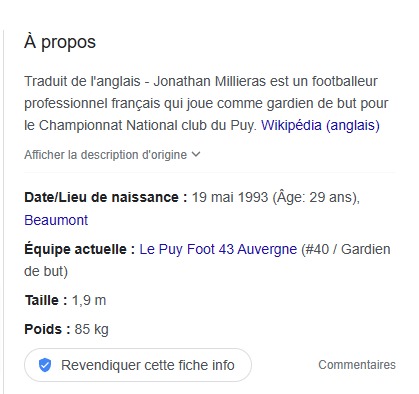
Task: Click the #40 / Gardien de but text
Action: point(207,260)
